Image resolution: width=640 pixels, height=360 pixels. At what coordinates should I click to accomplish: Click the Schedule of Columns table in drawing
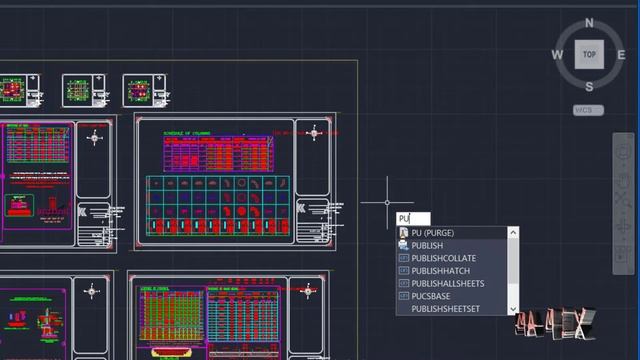(x=218, y=154)
